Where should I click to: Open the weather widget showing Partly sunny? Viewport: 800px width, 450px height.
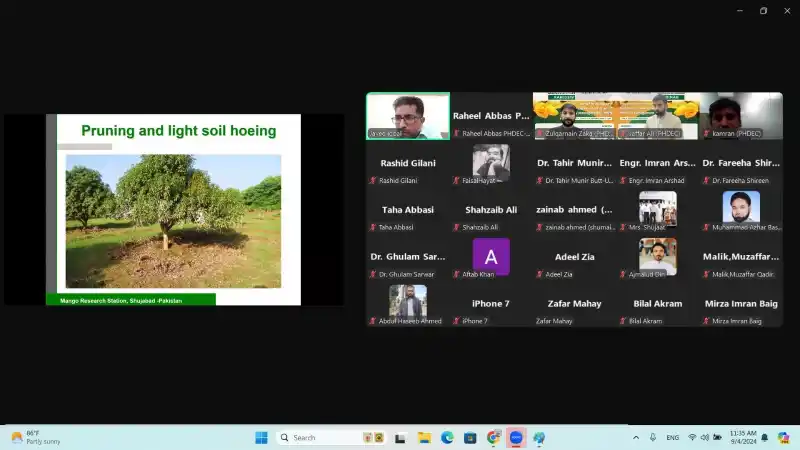35,437
